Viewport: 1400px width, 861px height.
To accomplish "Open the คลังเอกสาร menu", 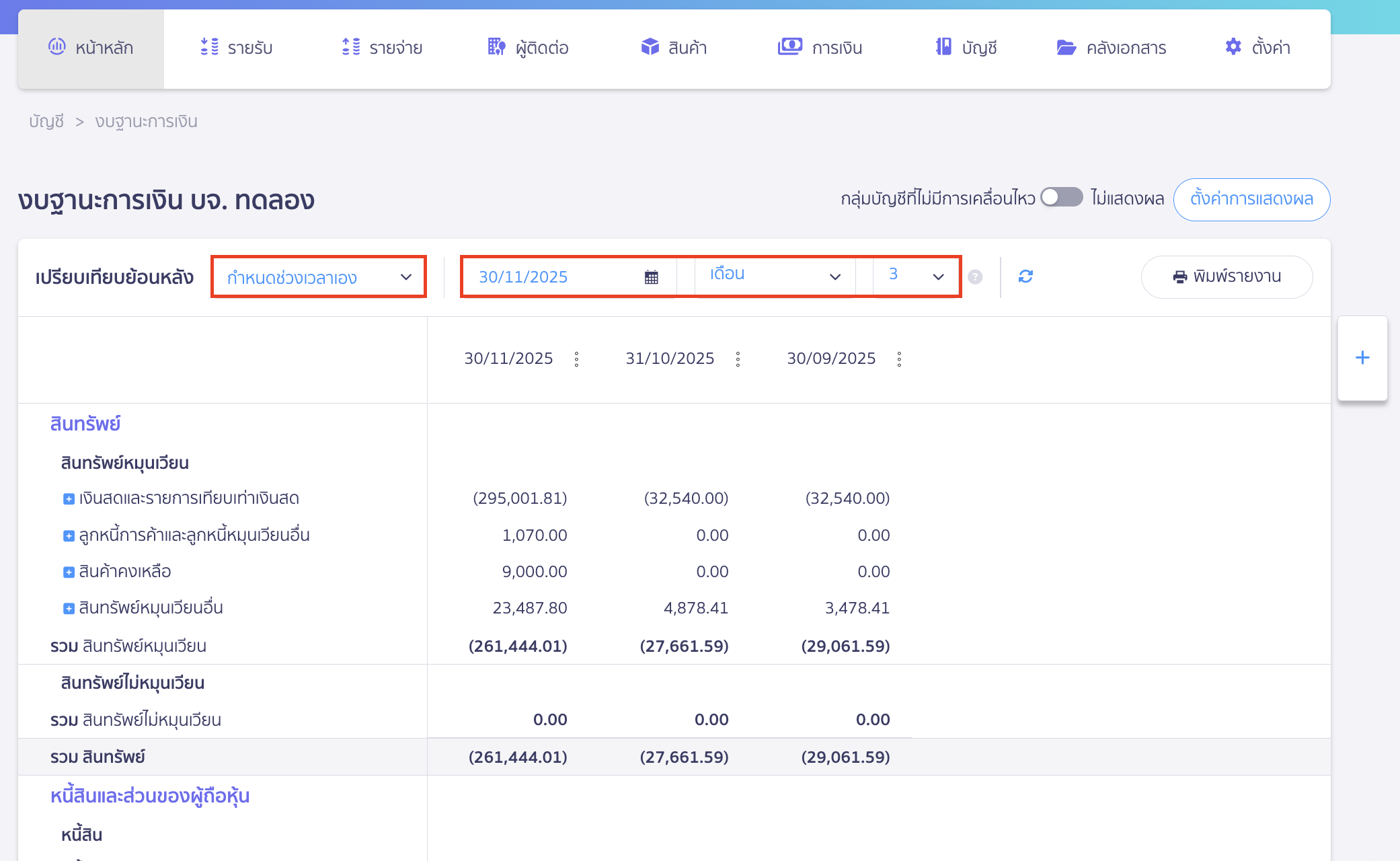I will click(1111, 48).
